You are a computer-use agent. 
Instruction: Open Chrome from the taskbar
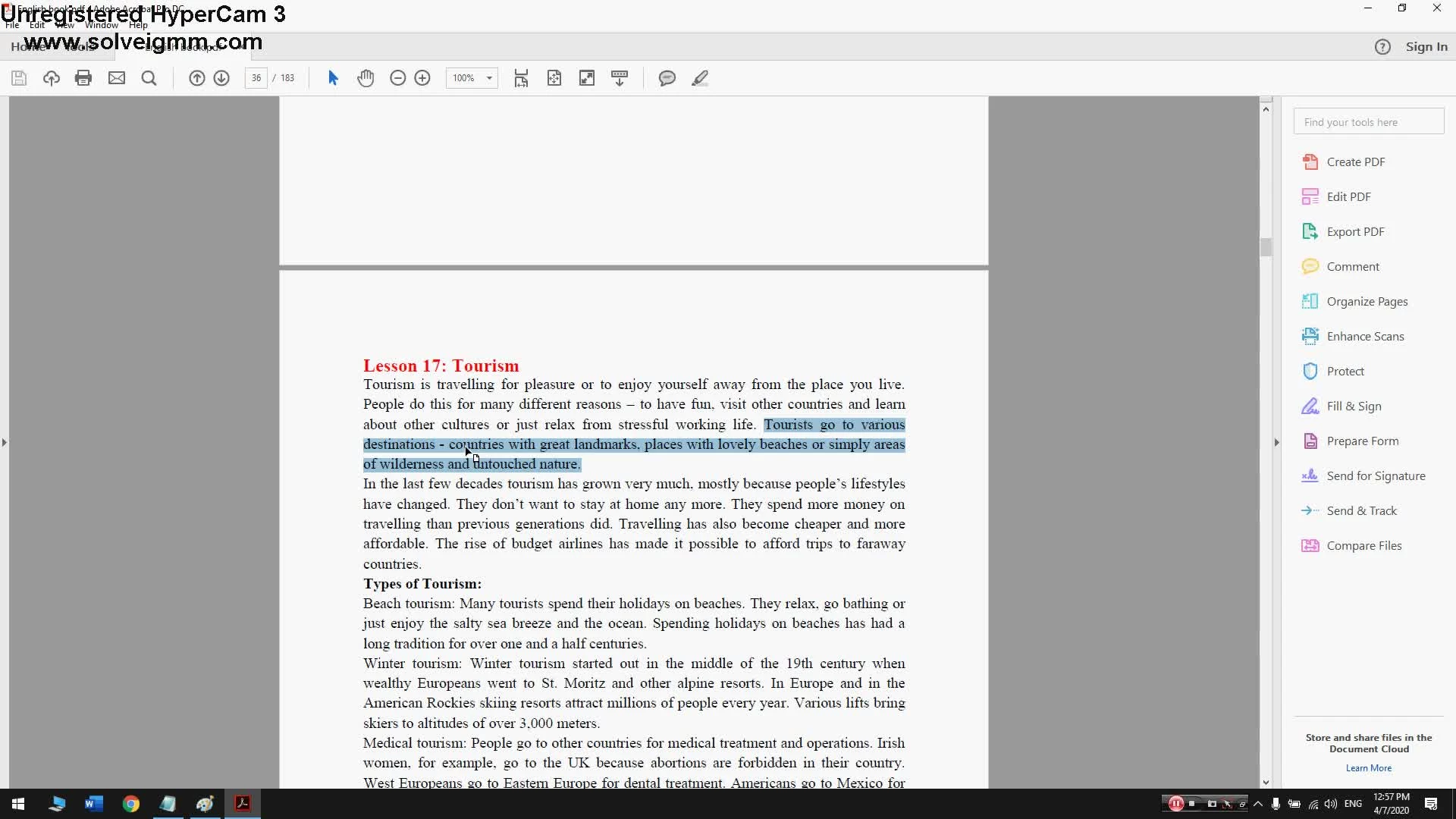pos(131,804)
